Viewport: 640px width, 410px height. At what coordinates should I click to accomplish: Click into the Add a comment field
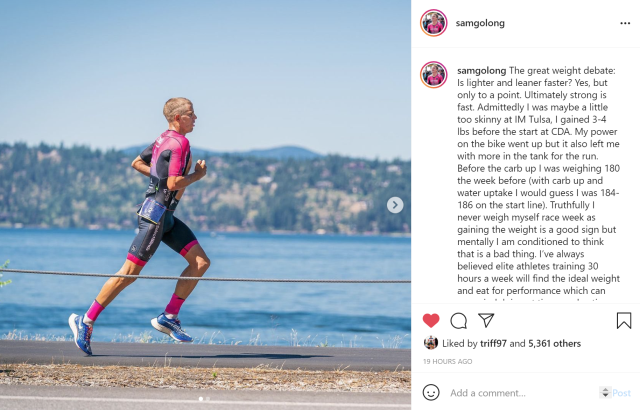click(522, 393)
